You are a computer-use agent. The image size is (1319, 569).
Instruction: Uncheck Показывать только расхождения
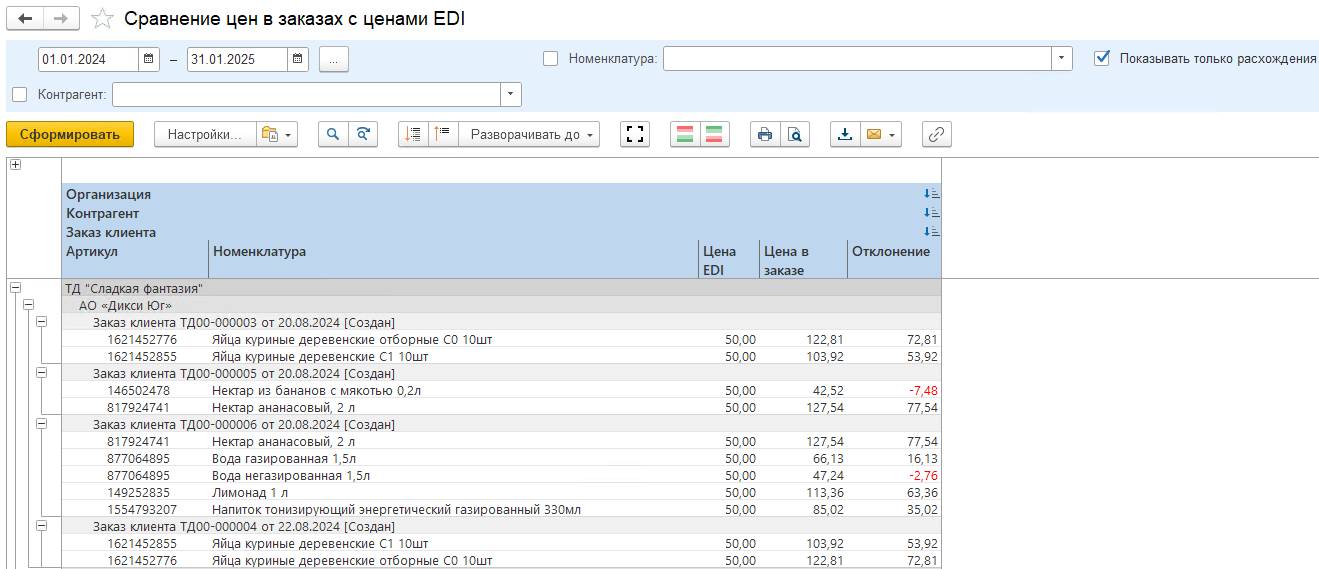point(1102,58)
